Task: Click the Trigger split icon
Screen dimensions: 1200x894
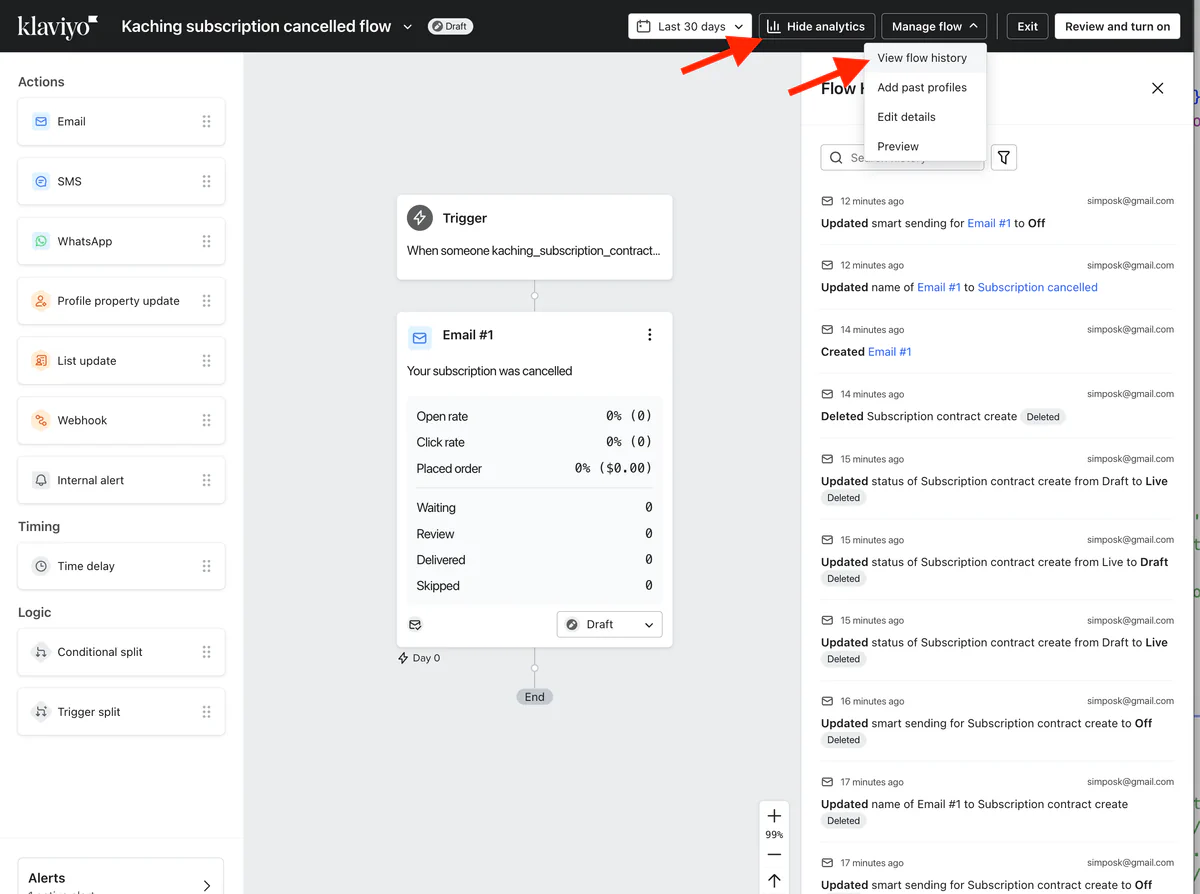Action: coord(41,712)
